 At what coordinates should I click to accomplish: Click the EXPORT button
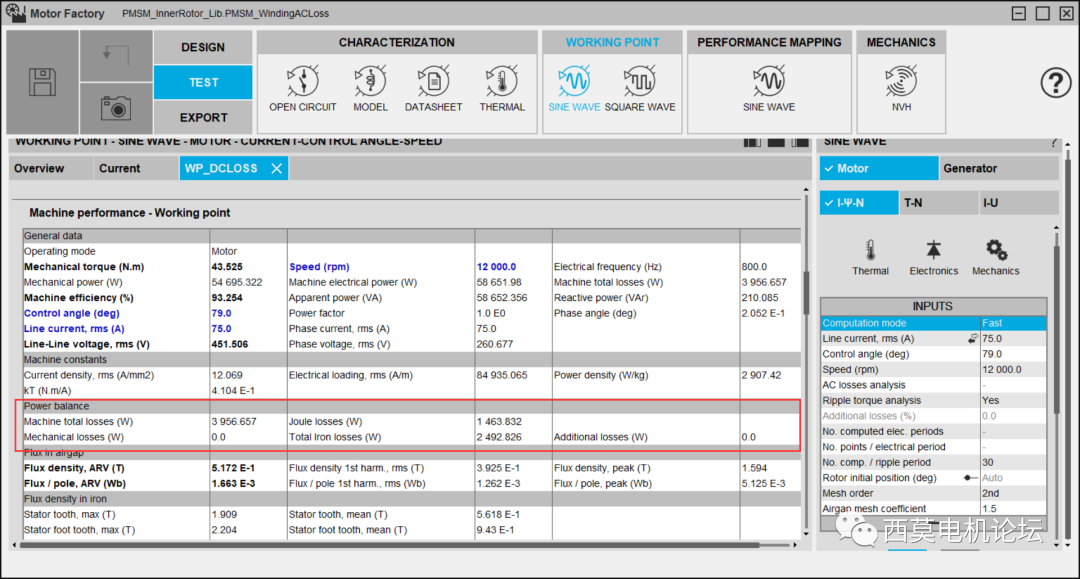tap(203, 117)
